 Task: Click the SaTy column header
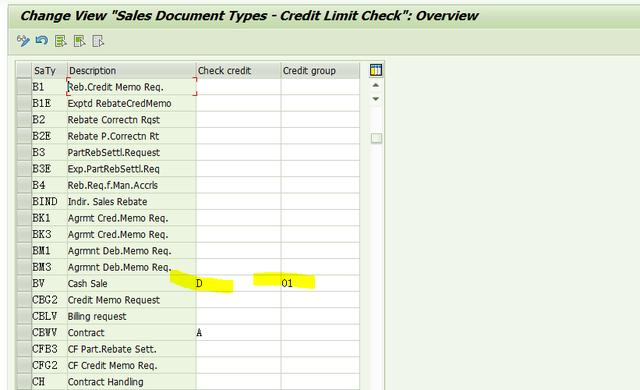(x=49, y=71)
